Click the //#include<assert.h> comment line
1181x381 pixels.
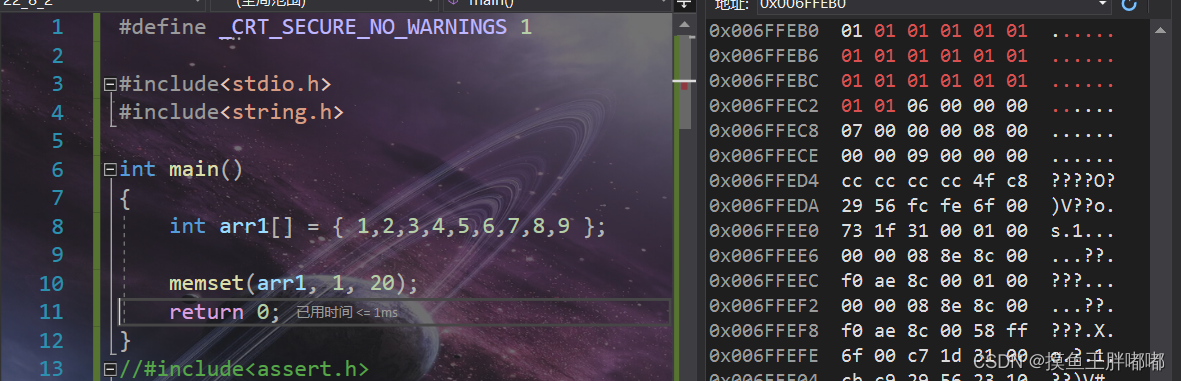(245, 370)
